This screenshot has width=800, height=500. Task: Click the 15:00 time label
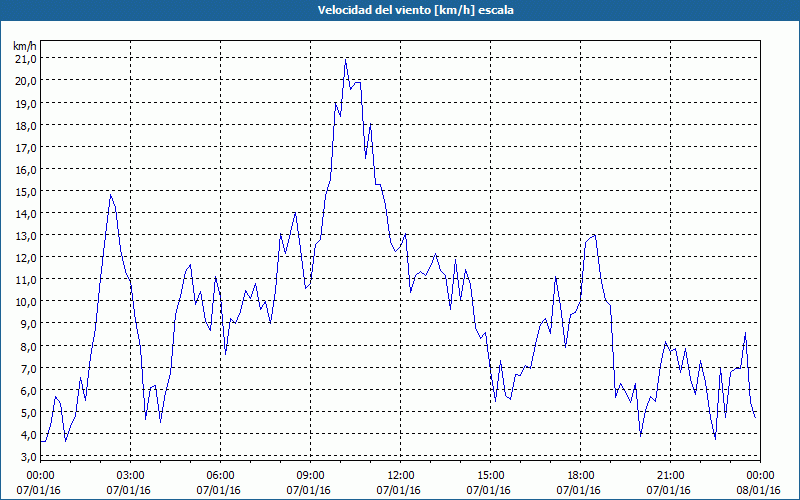tap(490, 476)
